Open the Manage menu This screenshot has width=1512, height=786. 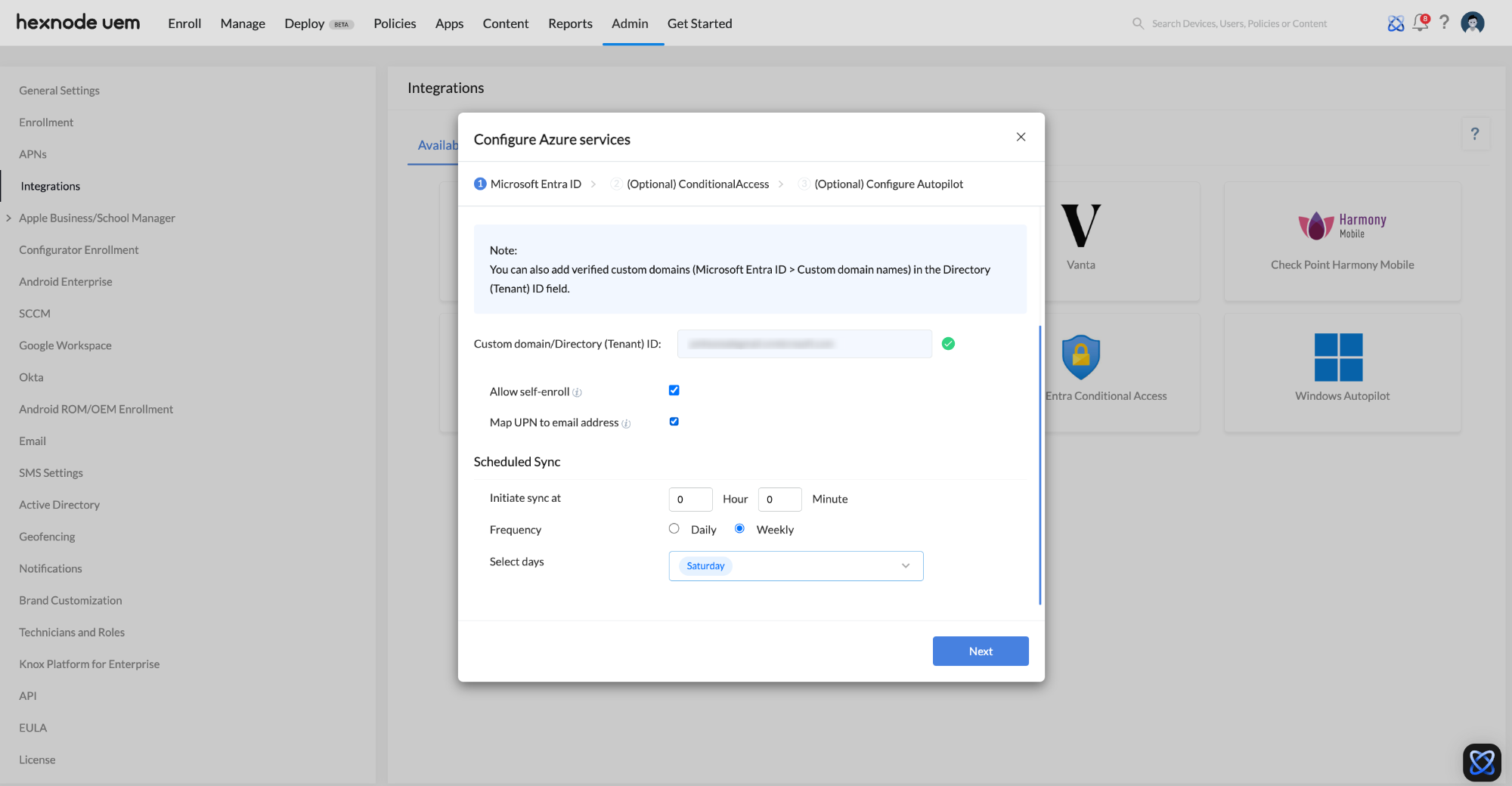click(x=243, y=23)
